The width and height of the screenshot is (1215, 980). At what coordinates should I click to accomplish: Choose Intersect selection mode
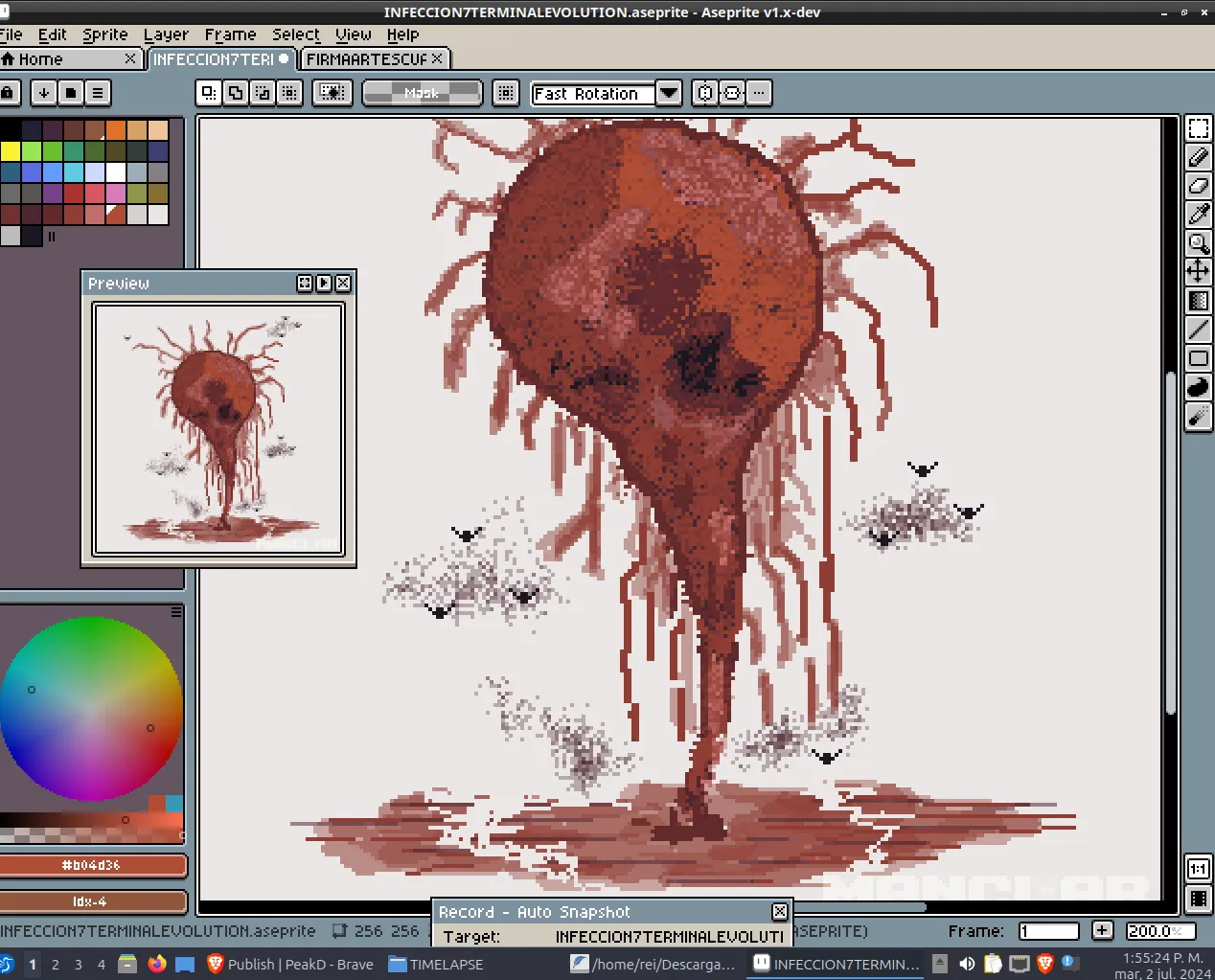(x=289, y=93)
